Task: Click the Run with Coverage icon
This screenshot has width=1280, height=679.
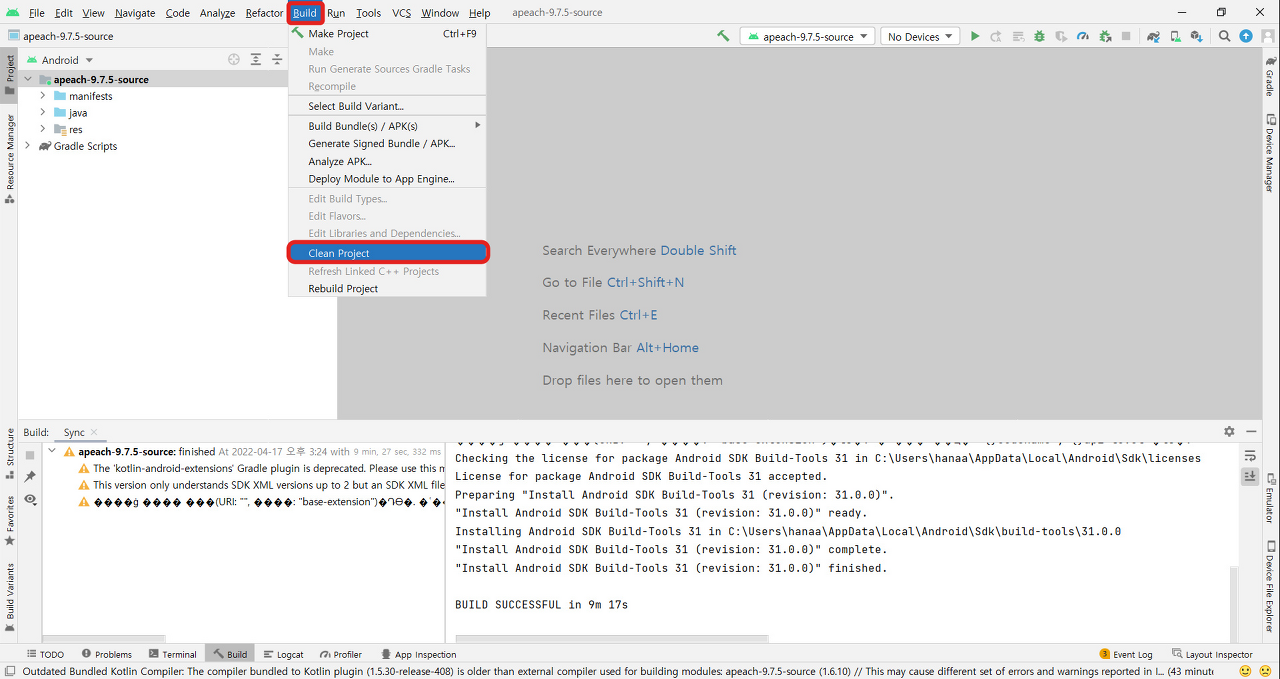Action: pyautogui.click(x=1061, y=36)
